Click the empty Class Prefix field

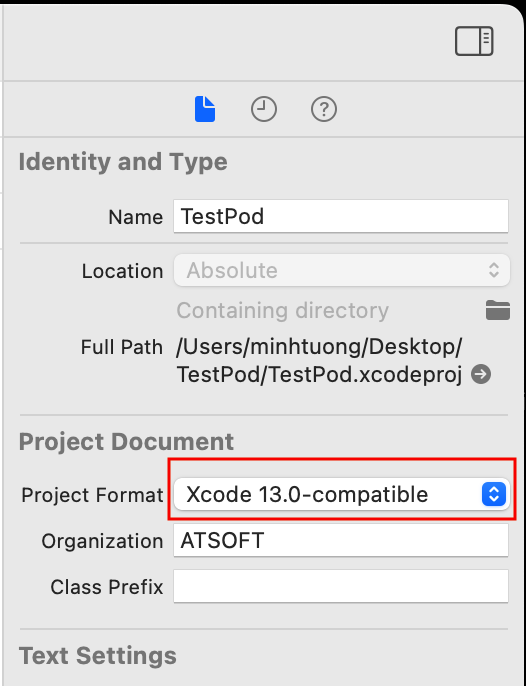click(x=341, y=586)
